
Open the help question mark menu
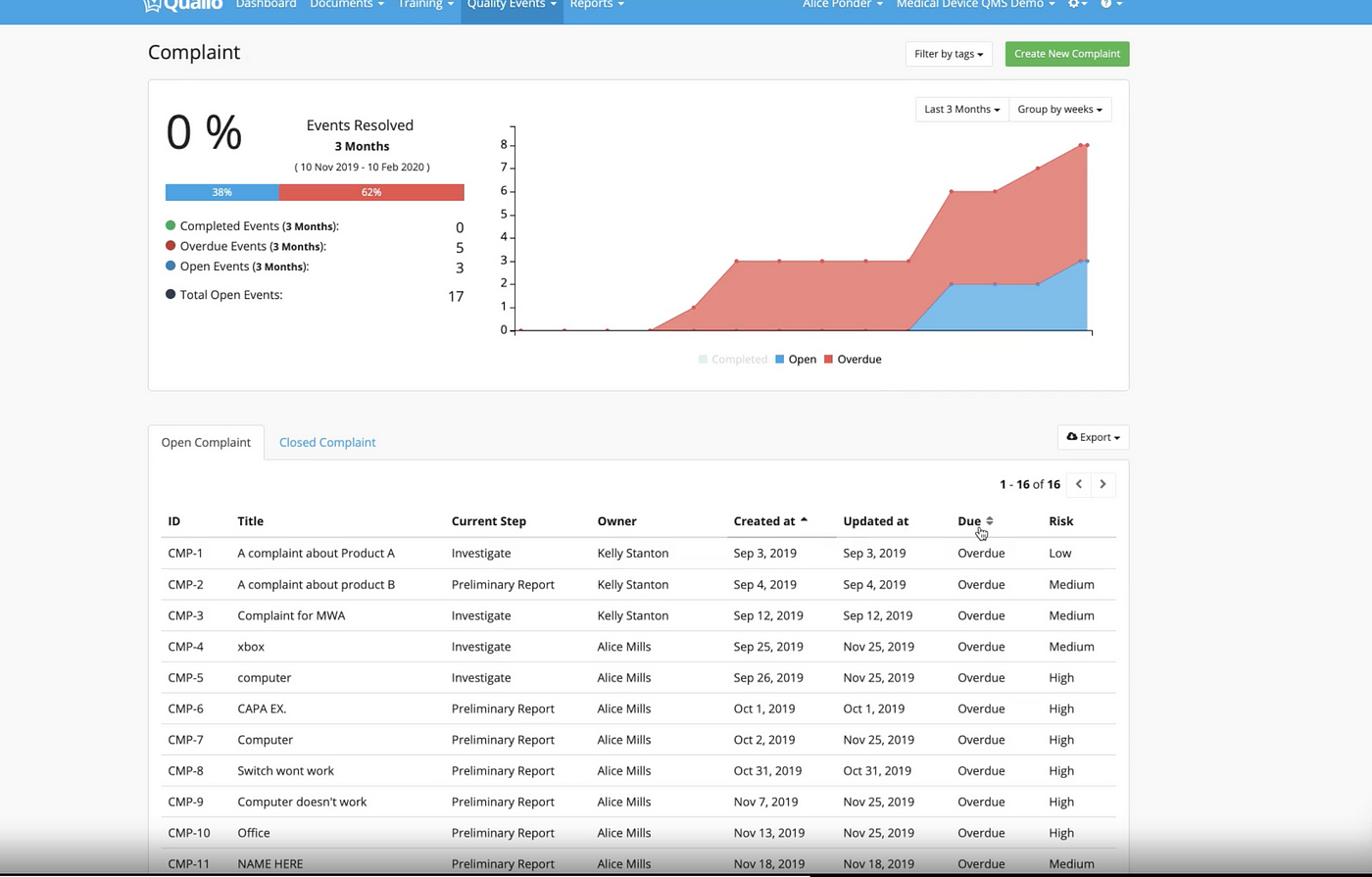coord(1110,5)
